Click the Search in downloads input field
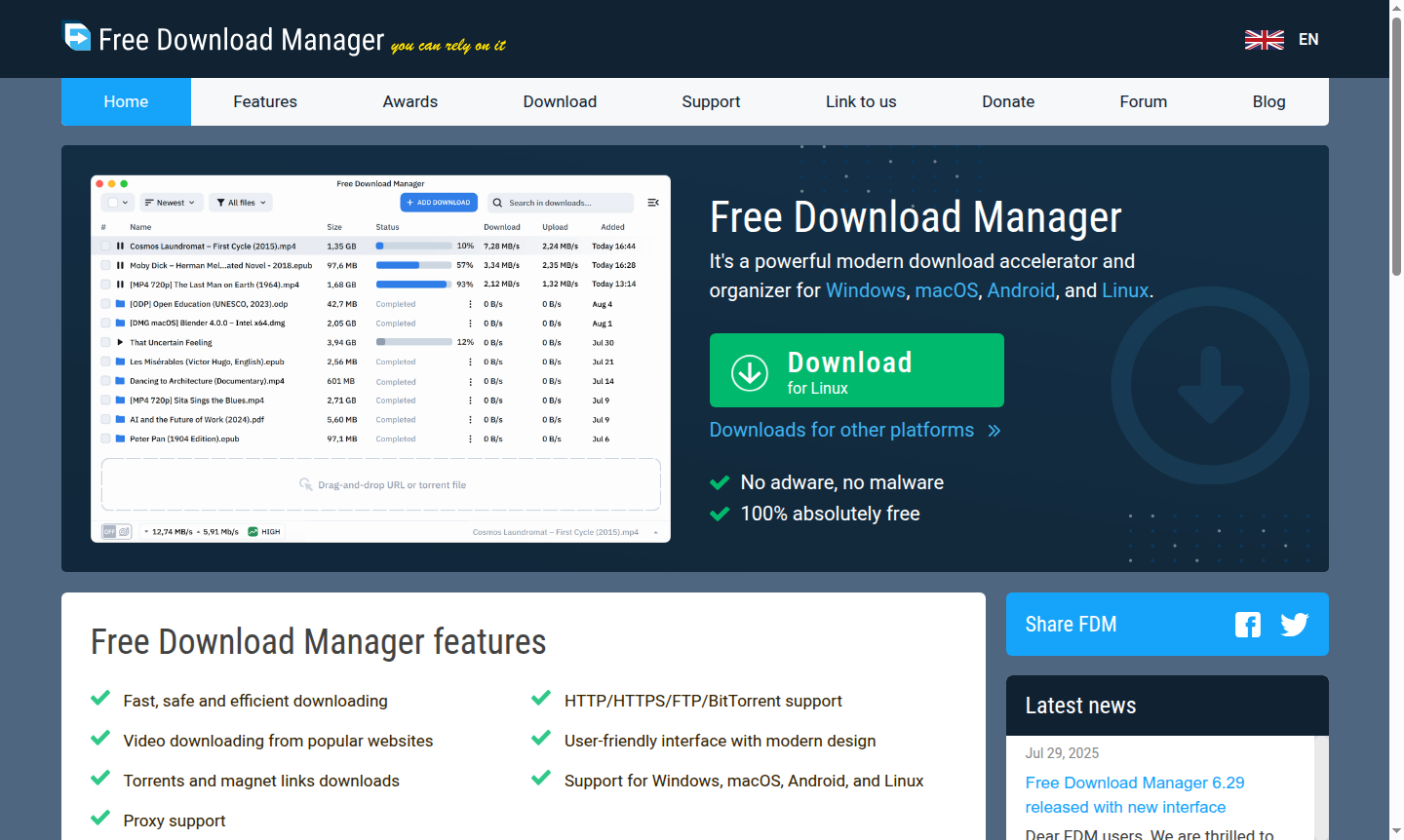The image size is (1404, 840). click(x=561, y=202)
